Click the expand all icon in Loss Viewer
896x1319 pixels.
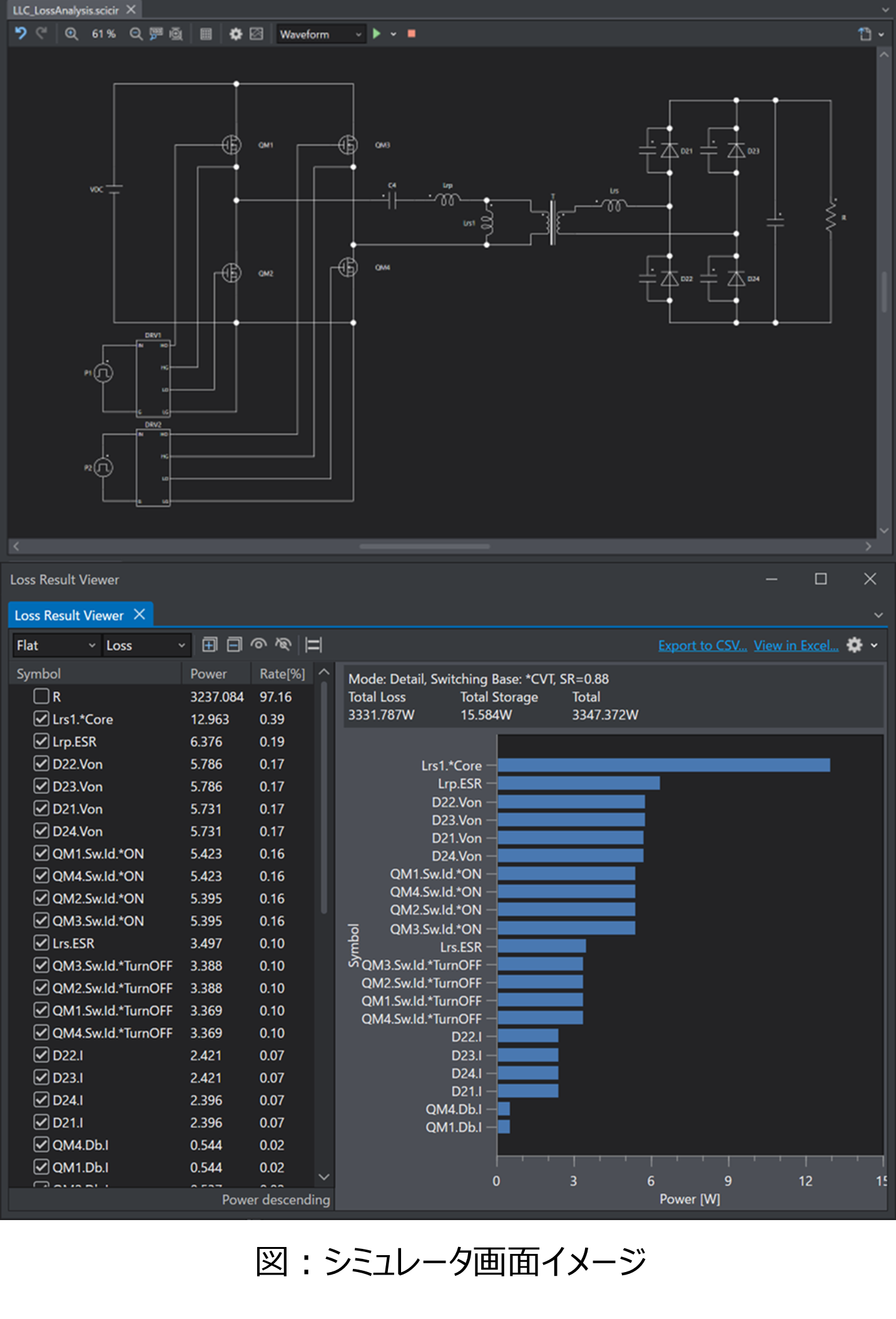[210, 645]
